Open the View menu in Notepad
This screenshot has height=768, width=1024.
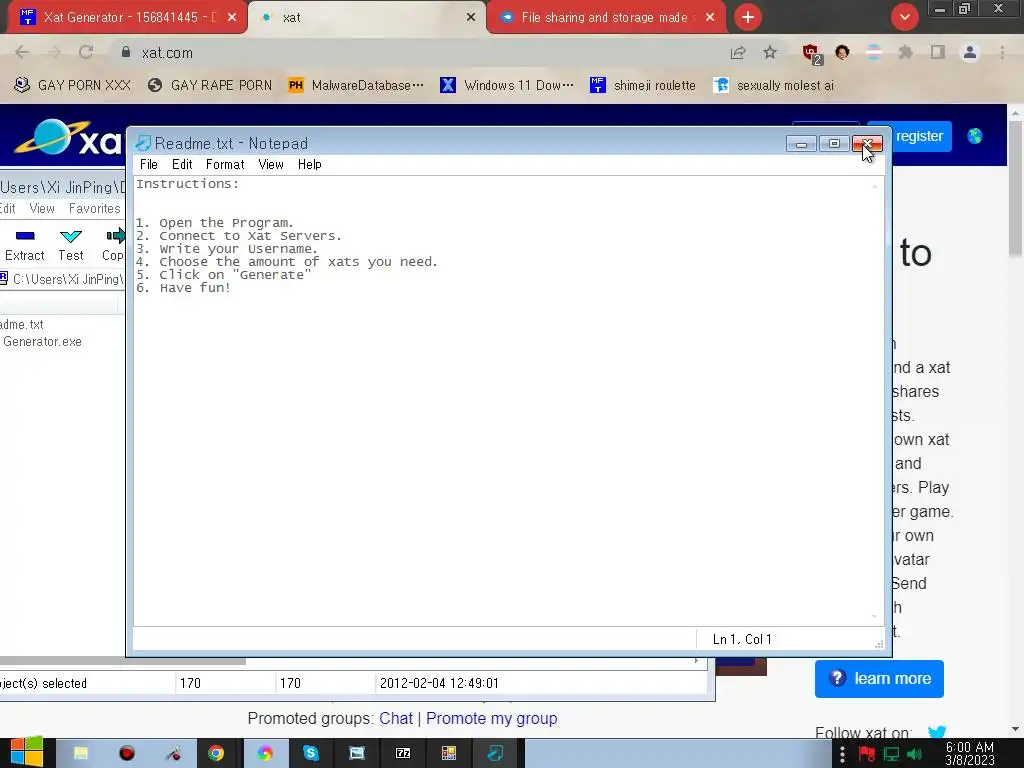pyautogui.click(x=271, y=165)
